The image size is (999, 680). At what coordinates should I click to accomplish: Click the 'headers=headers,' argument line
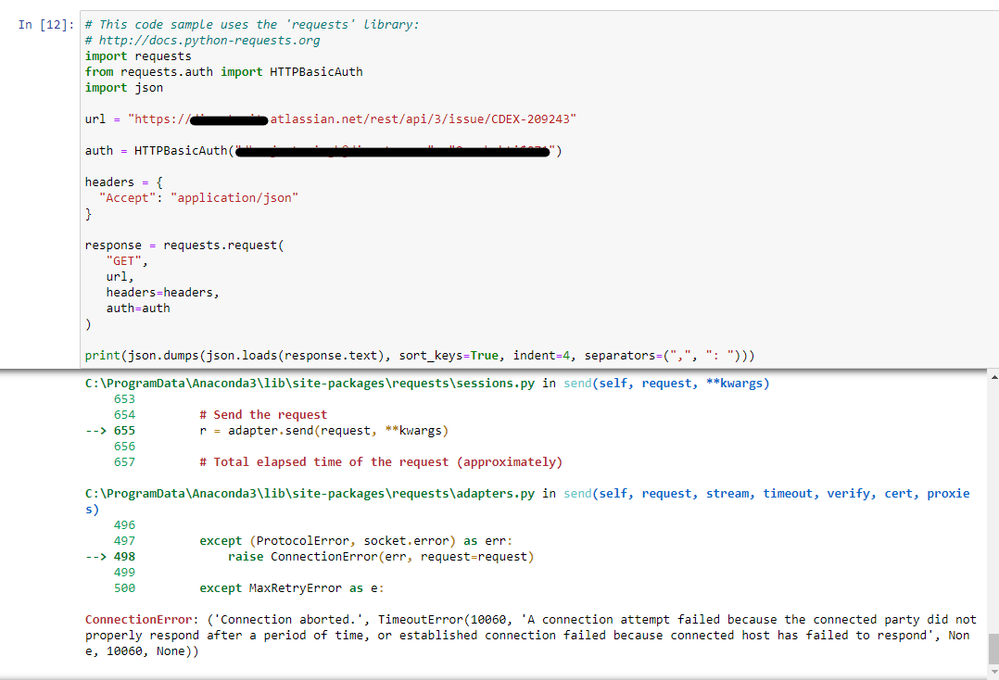coord(162,293)
